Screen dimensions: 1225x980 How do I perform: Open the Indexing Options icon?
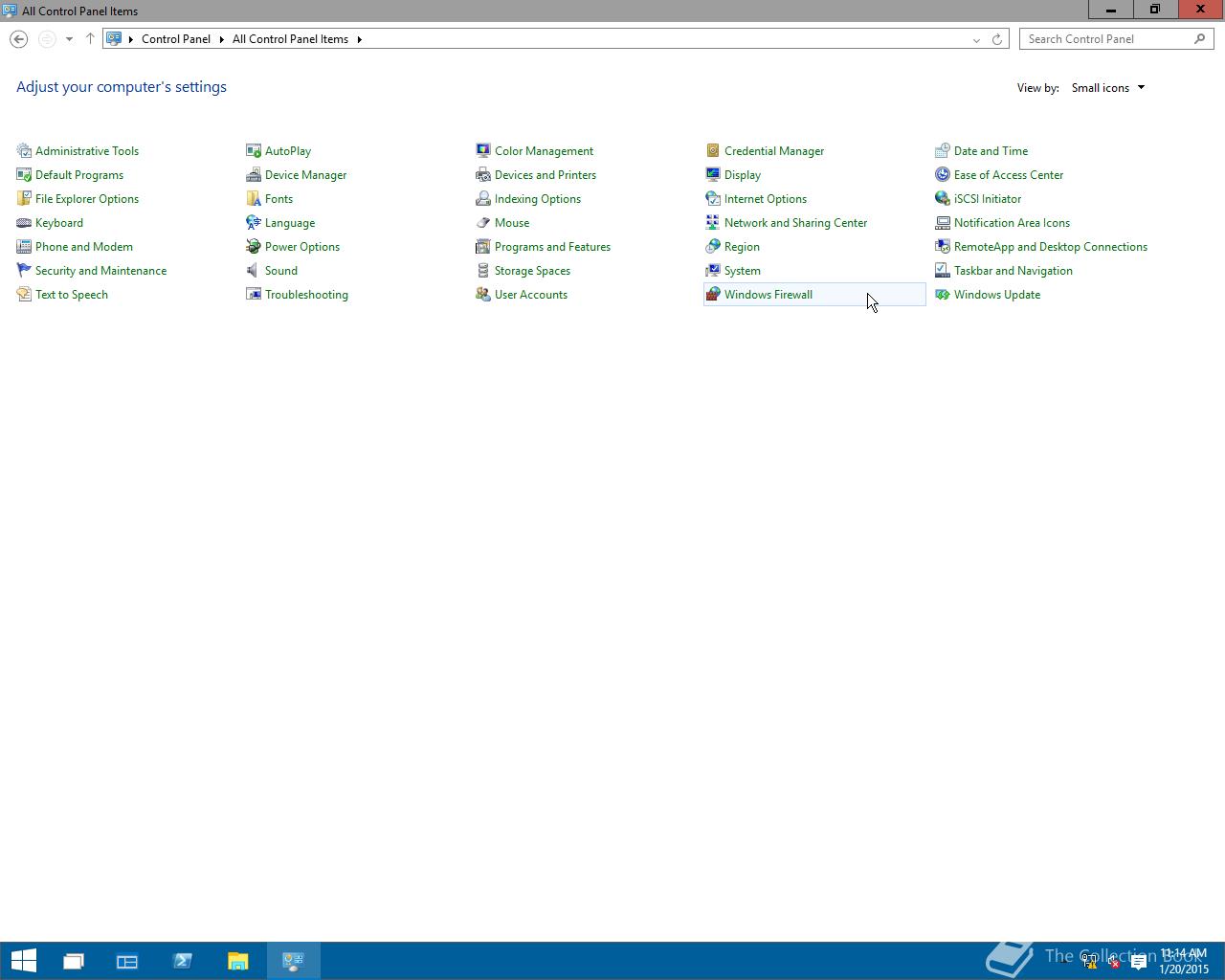point(483,199)
